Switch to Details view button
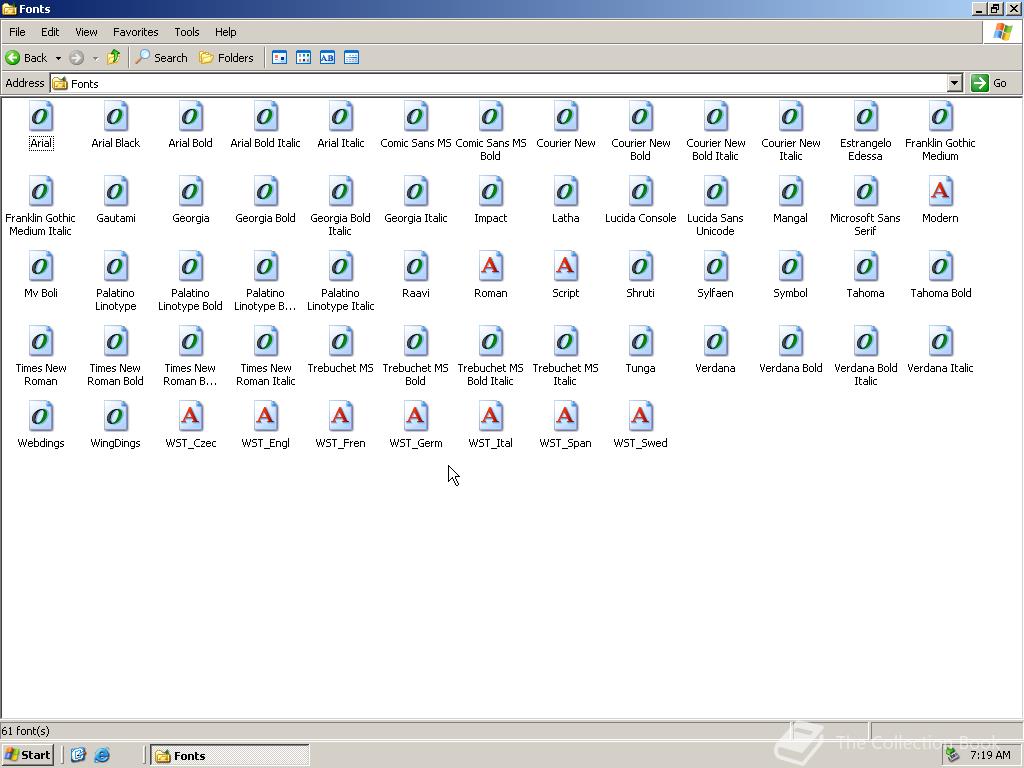The width and height of the screenshot is (1024, 768). (x=351, y=57)
